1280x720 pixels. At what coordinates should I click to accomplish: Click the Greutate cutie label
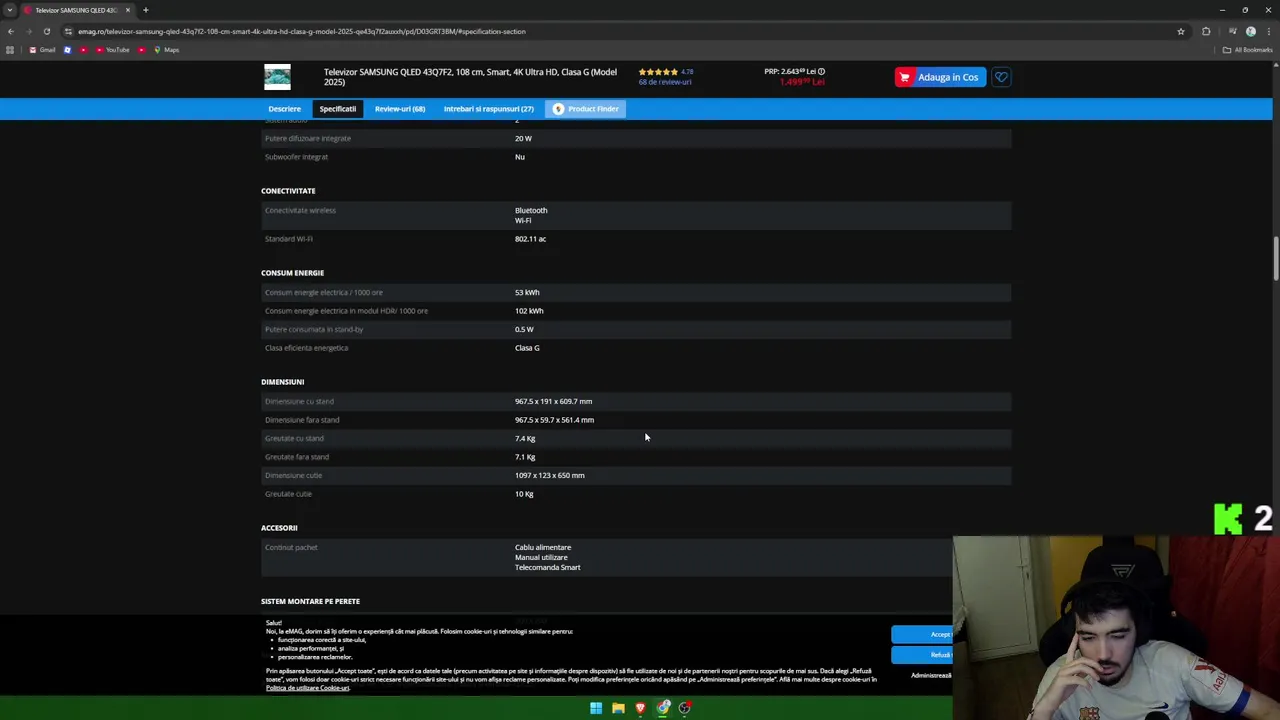(x=288, y=494)
